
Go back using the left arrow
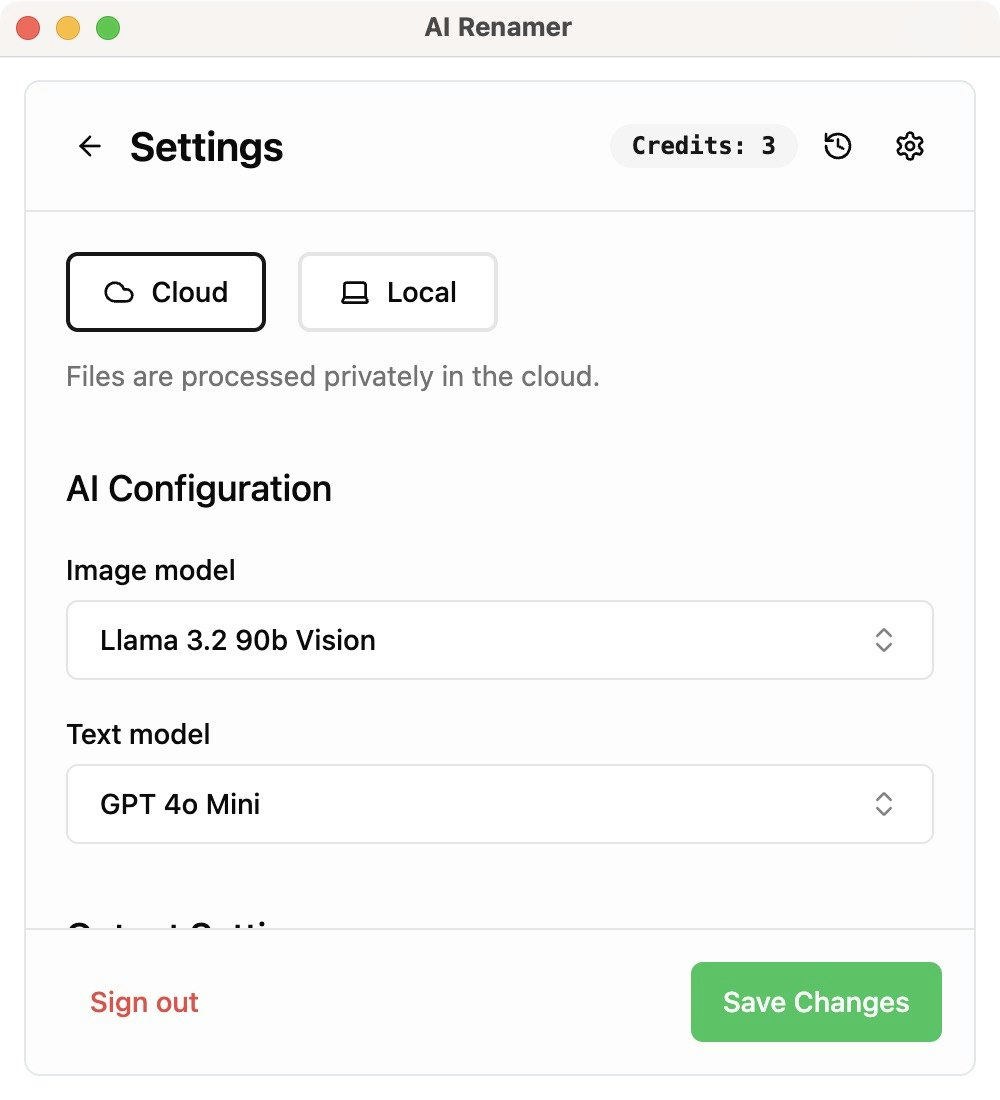[90, 147]
